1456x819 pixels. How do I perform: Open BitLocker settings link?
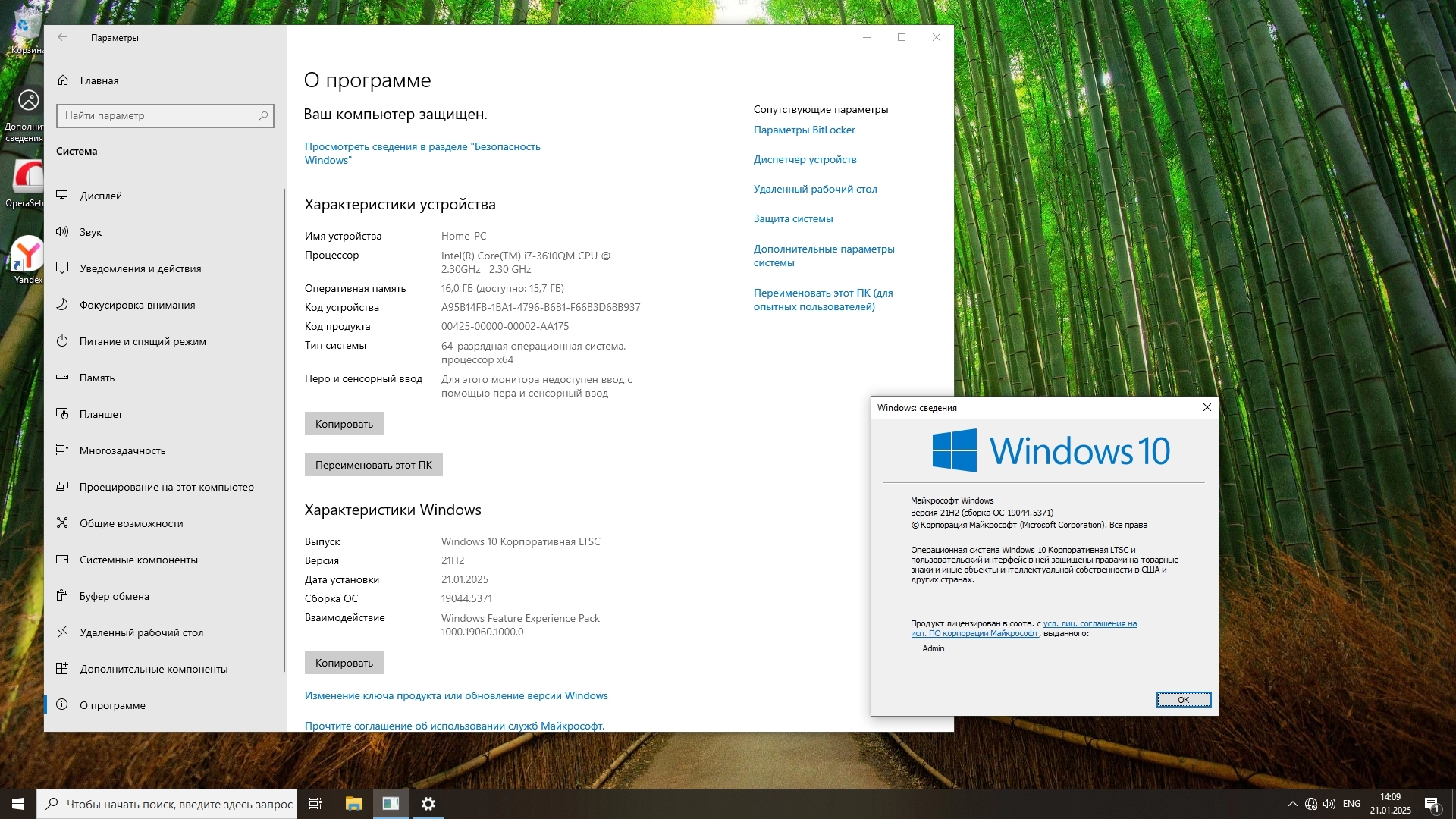[x=804, y=130]
